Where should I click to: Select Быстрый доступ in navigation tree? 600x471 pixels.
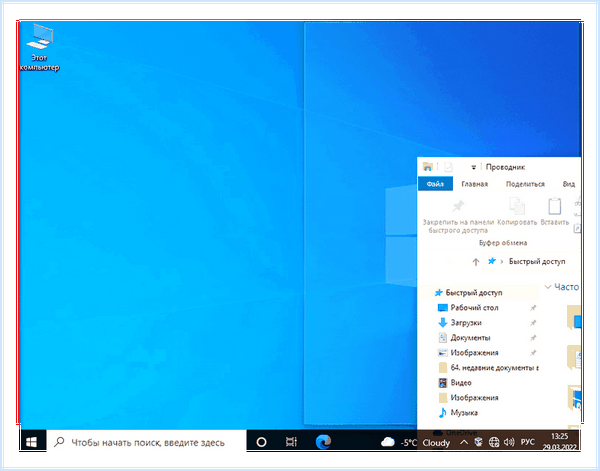coord(474,293)
